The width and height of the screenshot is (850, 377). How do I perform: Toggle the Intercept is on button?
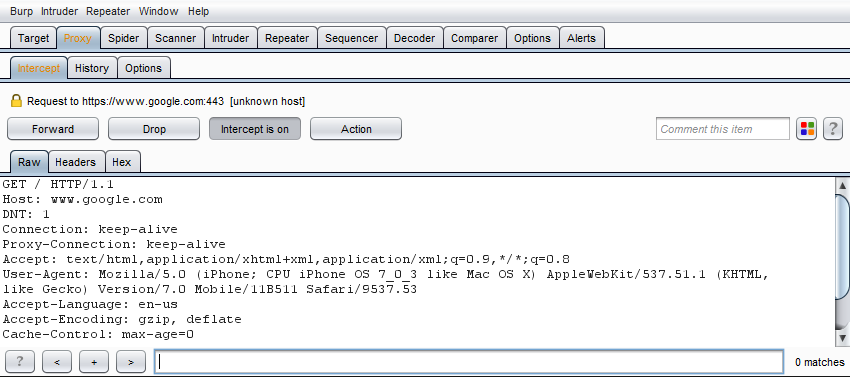tap(255, 129)
